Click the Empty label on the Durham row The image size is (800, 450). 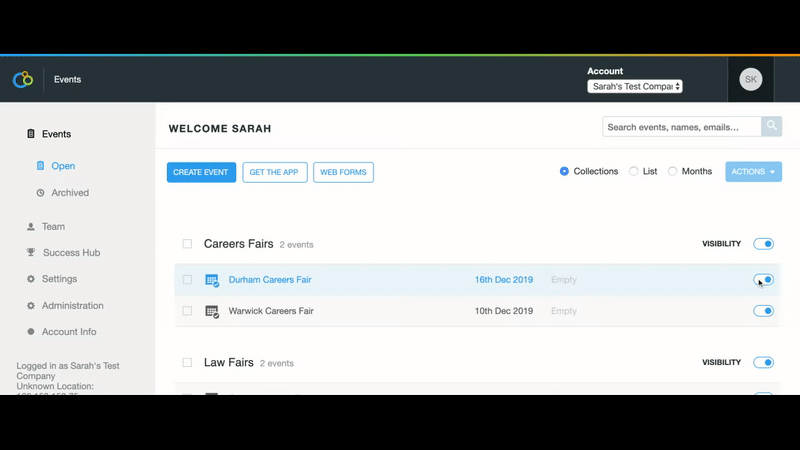(564, 280)
